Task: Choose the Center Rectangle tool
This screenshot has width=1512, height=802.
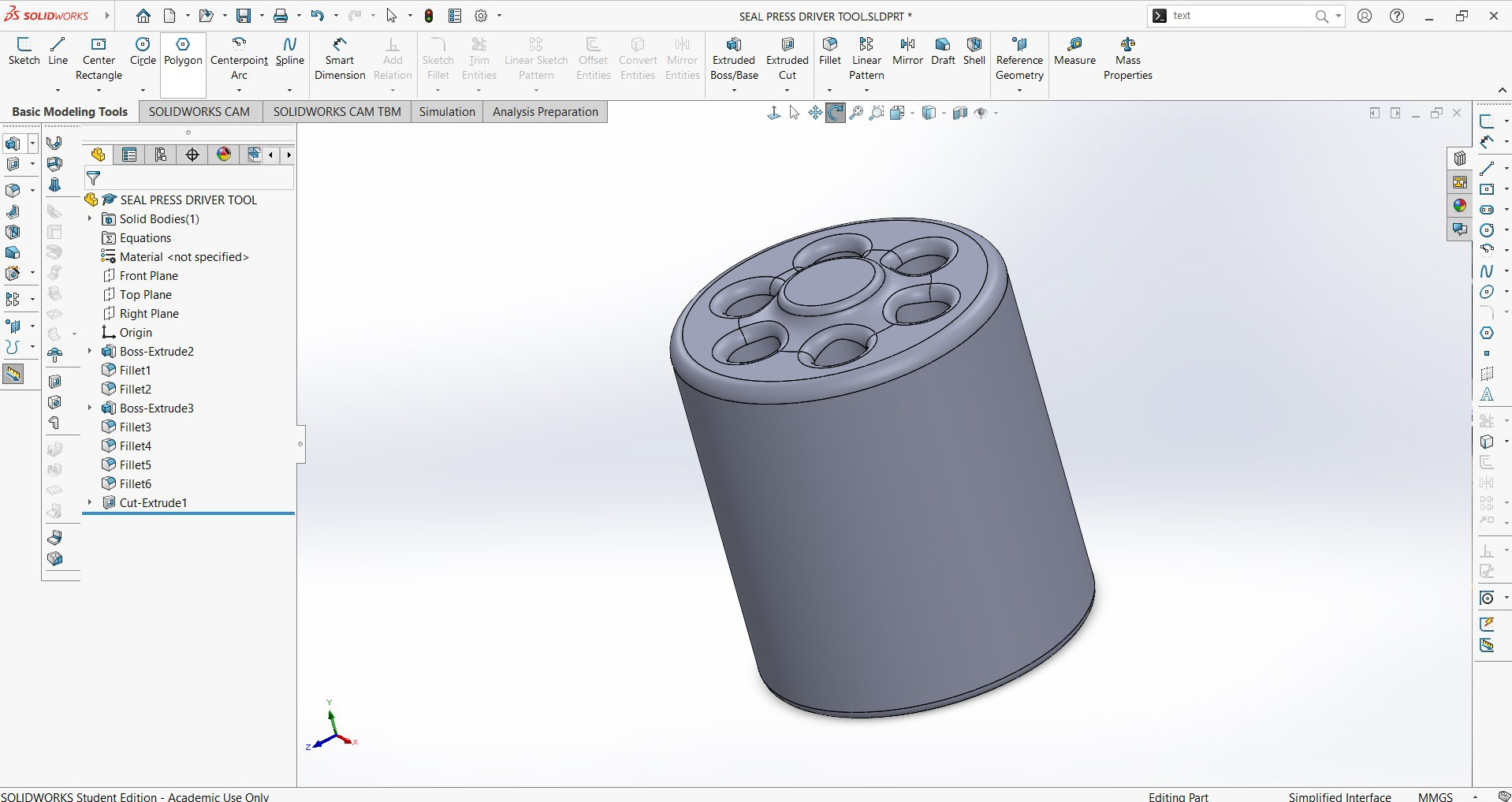Action: pyautogui.click(x=99, y=59)
